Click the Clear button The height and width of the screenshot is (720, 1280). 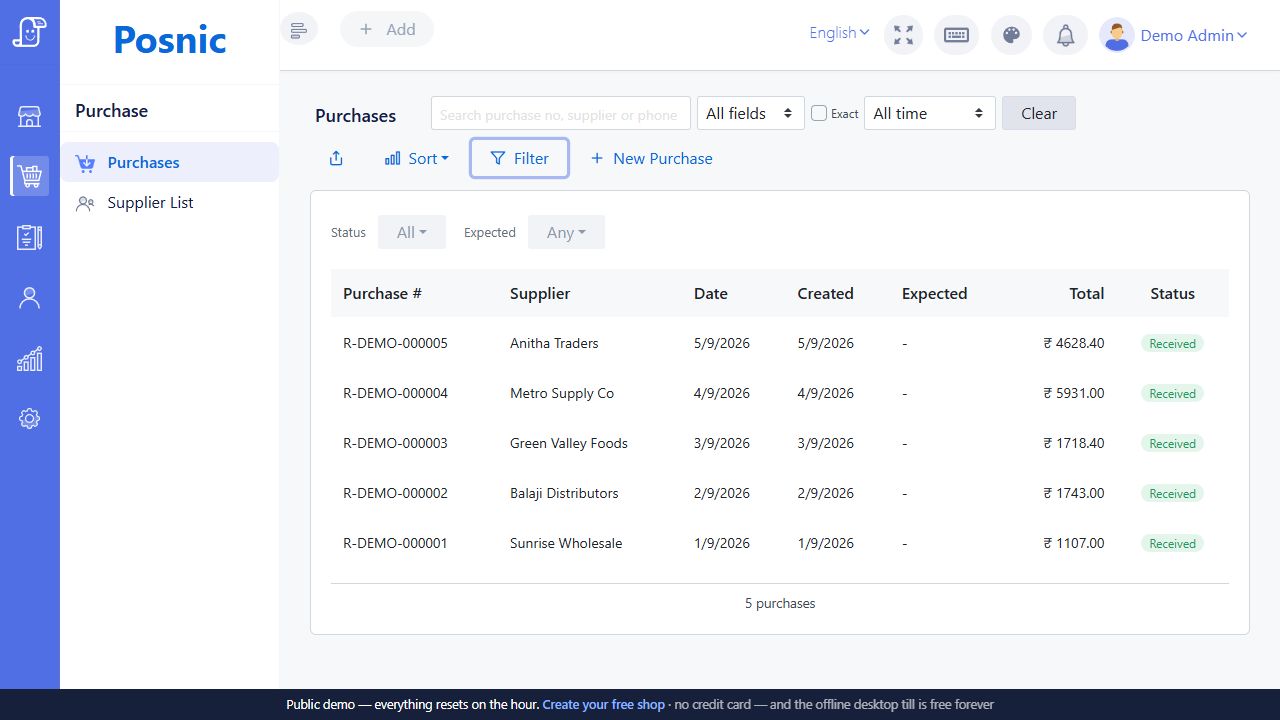tap(1039, 113)
